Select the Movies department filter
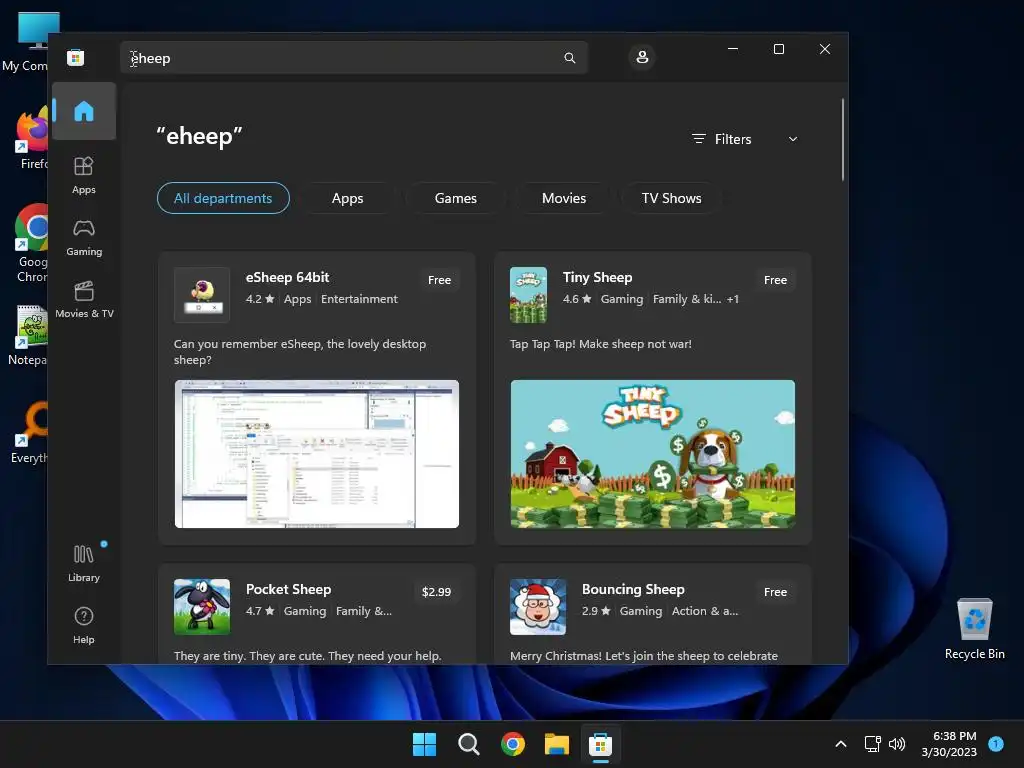 pos(564,198)
